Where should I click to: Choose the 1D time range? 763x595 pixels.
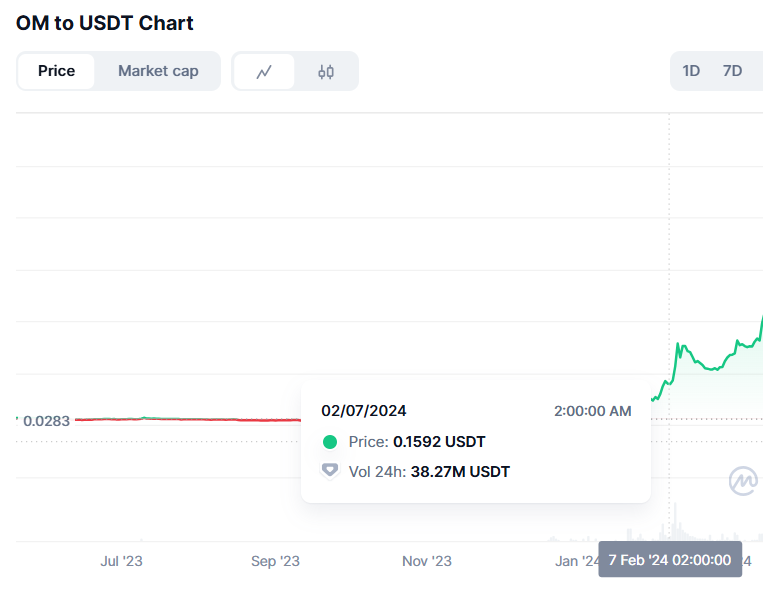(691, 71)
